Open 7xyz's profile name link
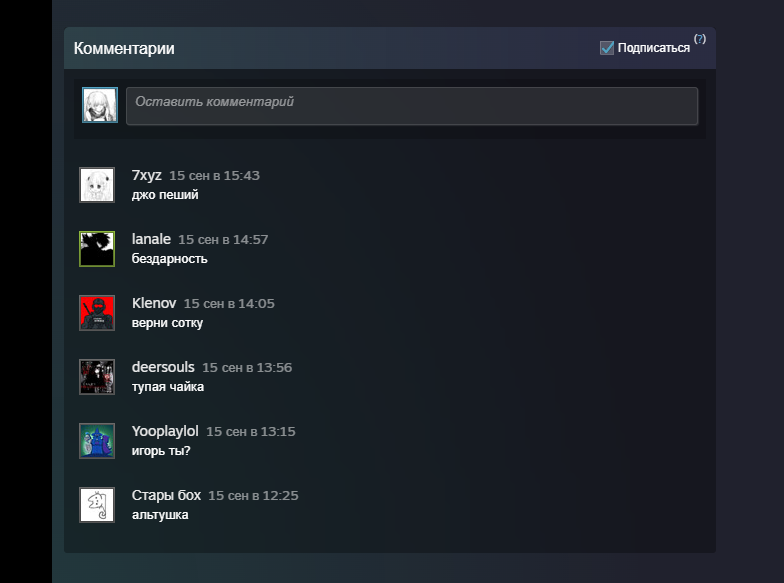Screen dimensions: 784x583 click(147, 175)
